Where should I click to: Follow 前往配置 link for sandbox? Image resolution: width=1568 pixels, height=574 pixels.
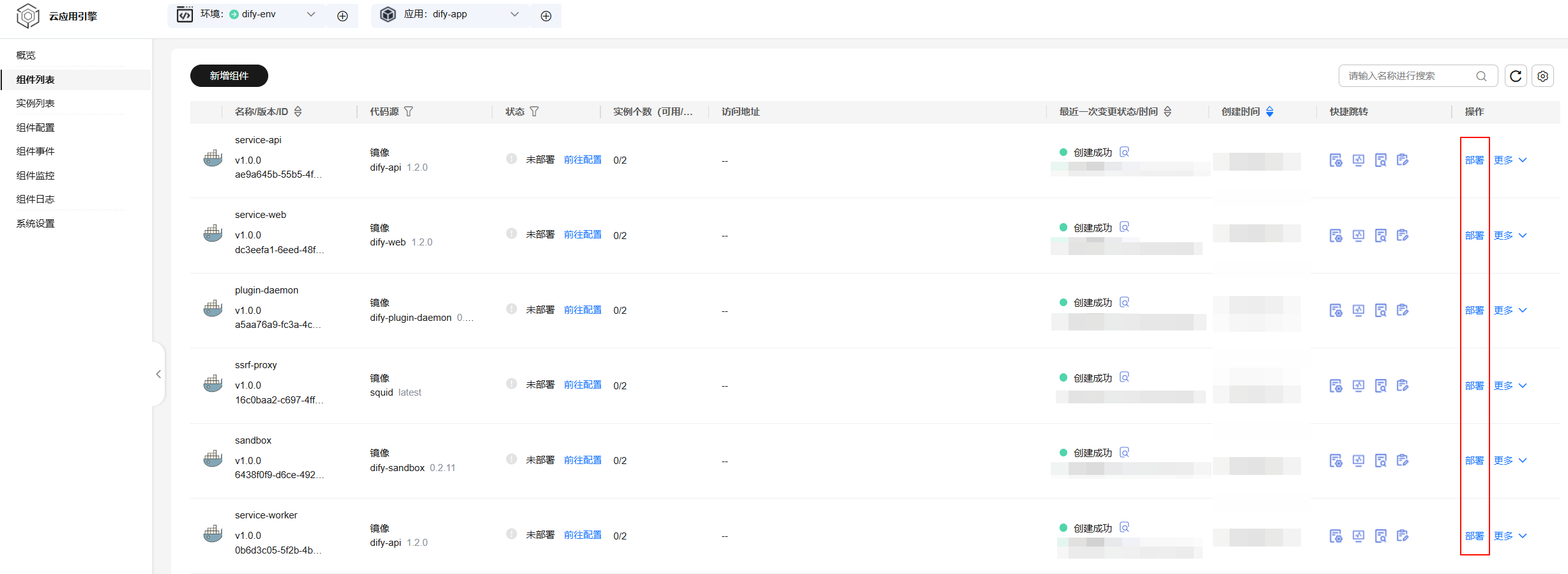pyautogui.click(x=582, y=460)
